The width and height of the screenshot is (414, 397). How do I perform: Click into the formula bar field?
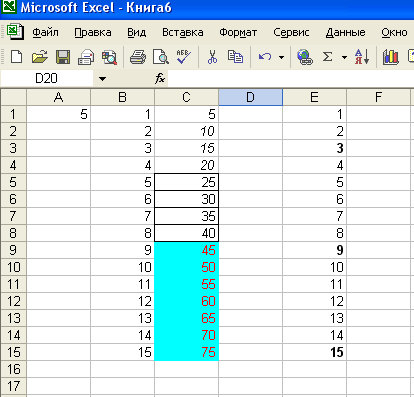coord(291,79)
